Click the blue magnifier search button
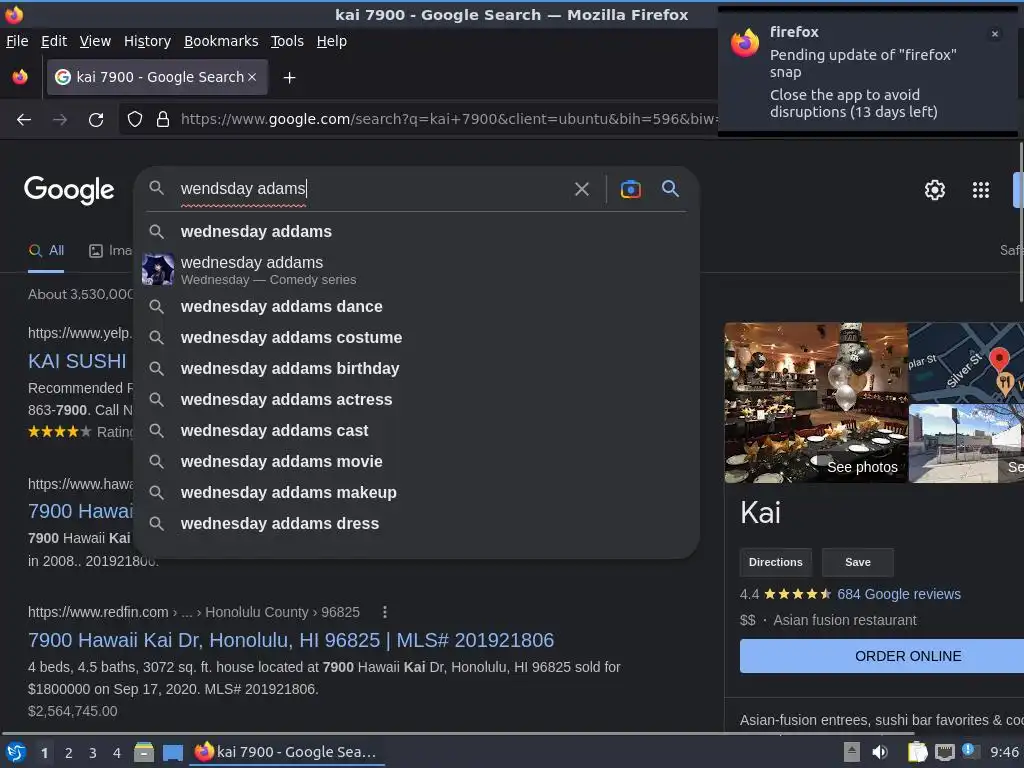This screenshot has width=1024, height=768. coord(670,189)
